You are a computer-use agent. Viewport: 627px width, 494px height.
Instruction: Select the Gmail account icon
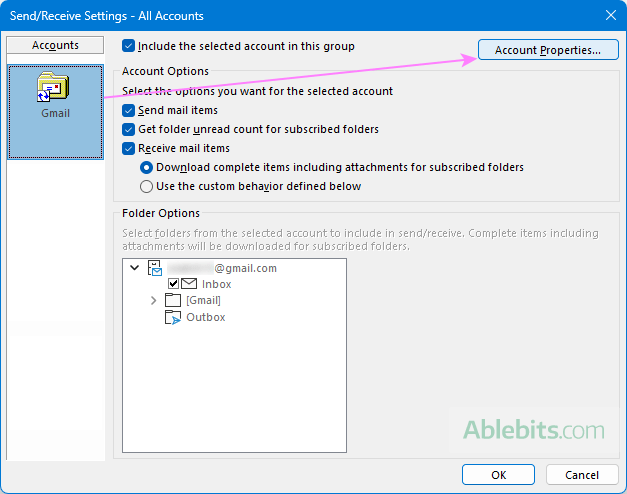click(x=53, y=86)
